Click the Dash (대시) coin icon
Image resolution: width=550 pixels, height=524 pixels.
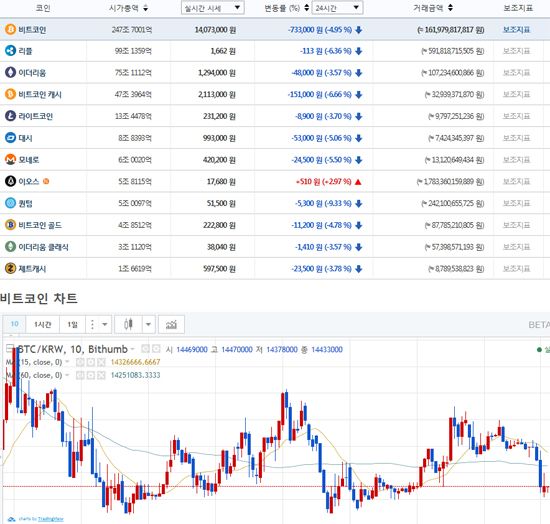tap(11, 138)
